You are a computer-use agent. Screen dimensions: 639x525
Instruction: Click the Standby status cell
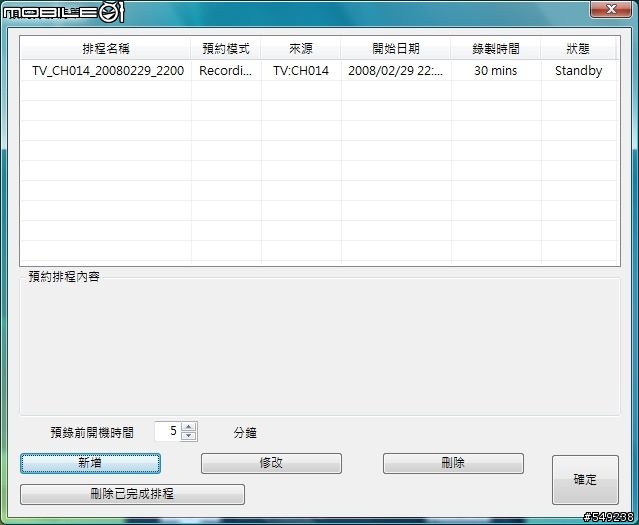click(x=578, y=71)
